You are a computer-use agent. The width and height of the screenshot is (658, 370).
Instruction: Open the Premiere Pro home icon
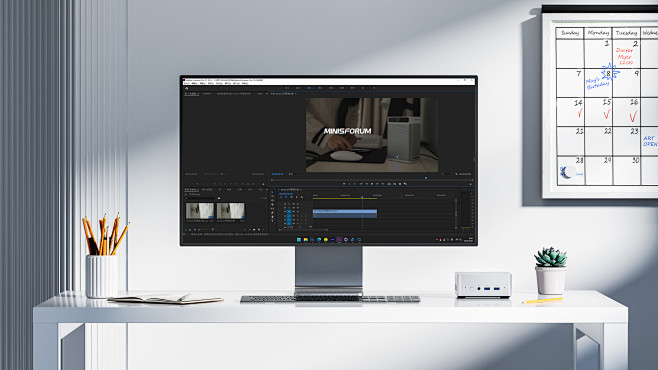click(x=186, y=88)
